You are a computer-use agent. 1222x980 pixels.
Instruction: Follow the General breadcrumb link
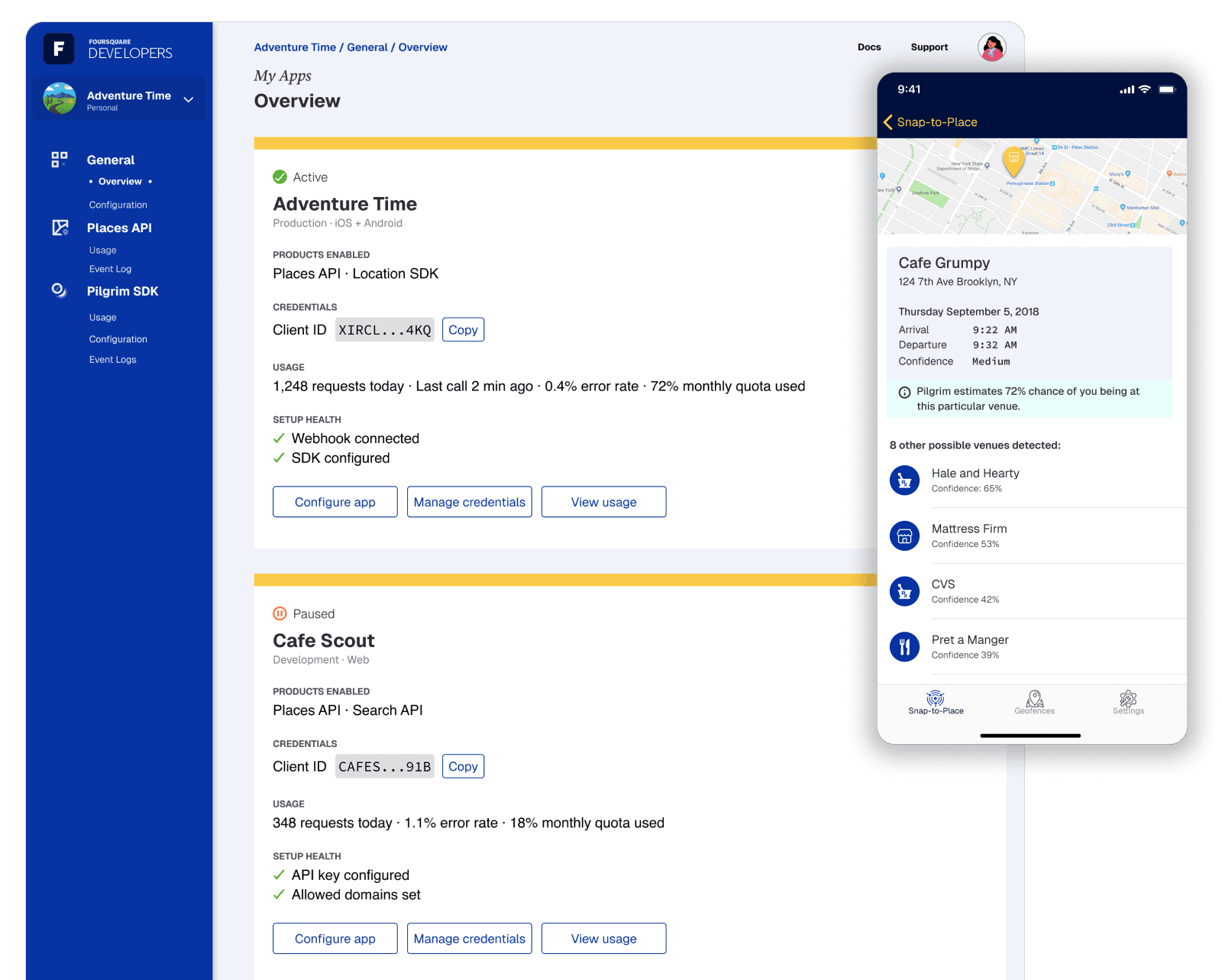367,47
